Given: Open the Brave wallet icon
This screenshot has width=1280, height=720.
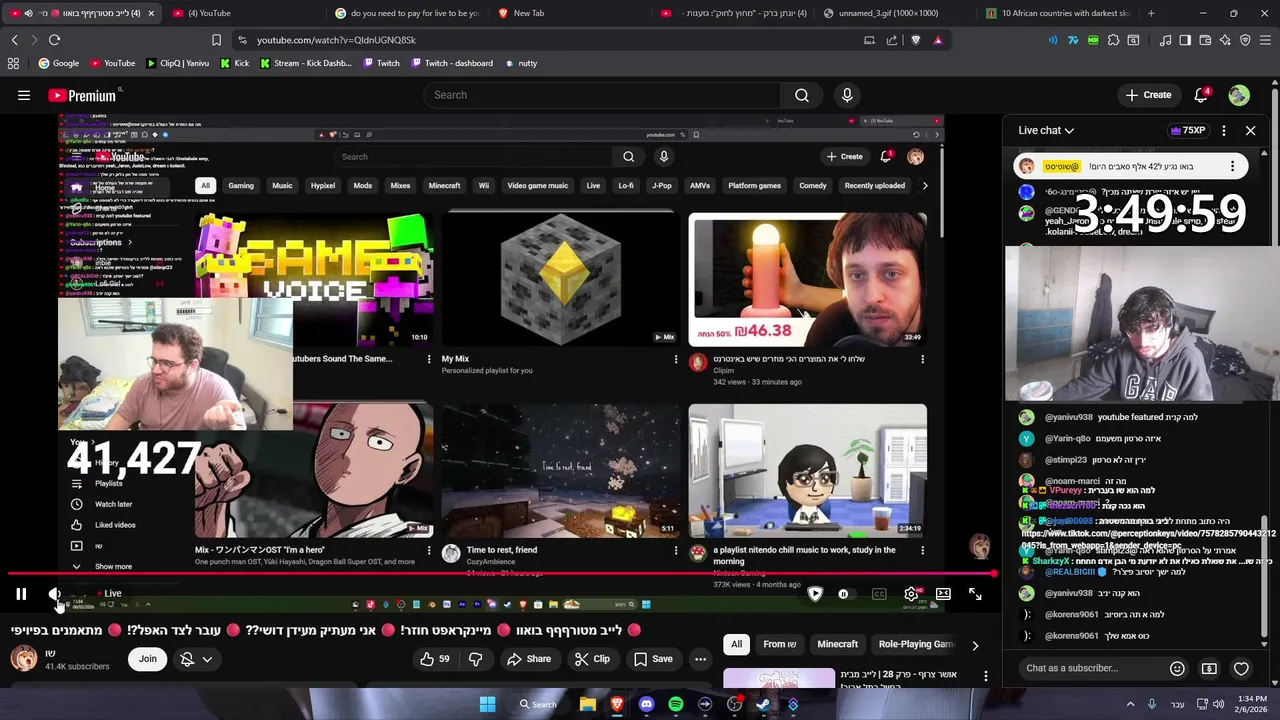Looking at the screenshot, I should click(1205, 40).
